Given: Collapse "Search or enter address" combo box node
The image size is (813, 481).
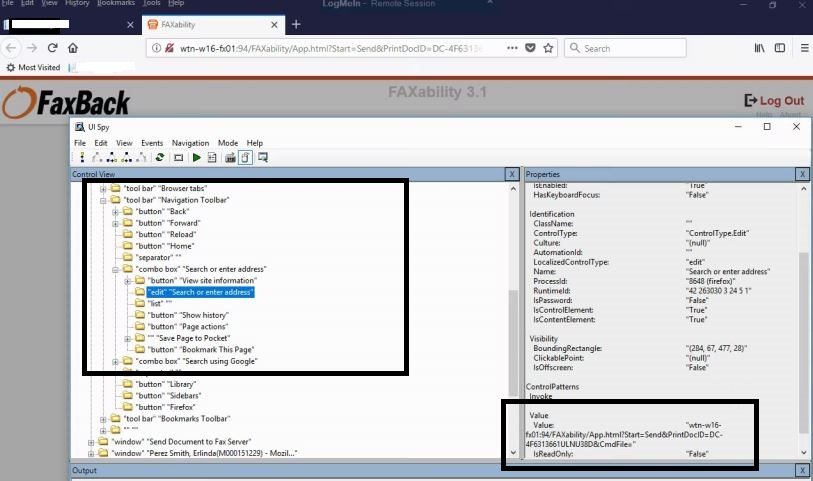Looking at the screenshot, I should coord(115,270).
